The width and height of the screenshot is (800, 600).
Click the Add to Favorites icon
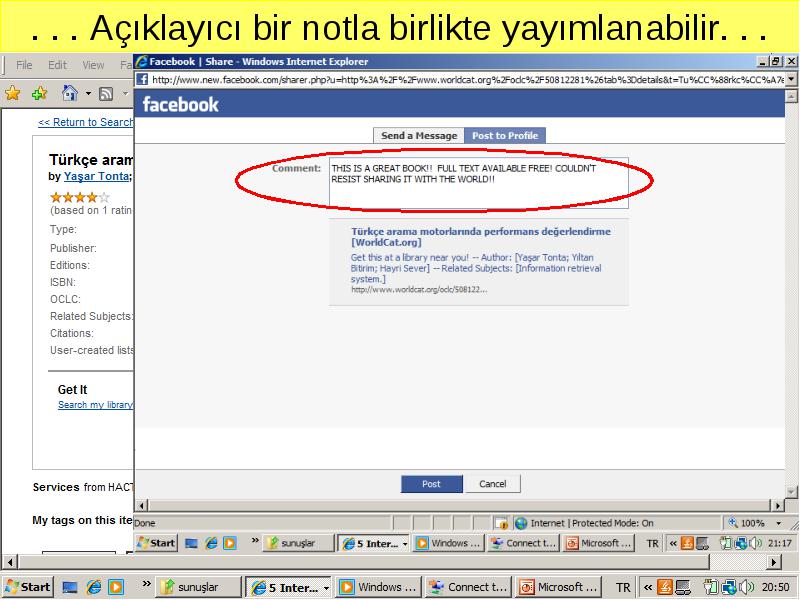pyautogui.click(x=39, y=93)
